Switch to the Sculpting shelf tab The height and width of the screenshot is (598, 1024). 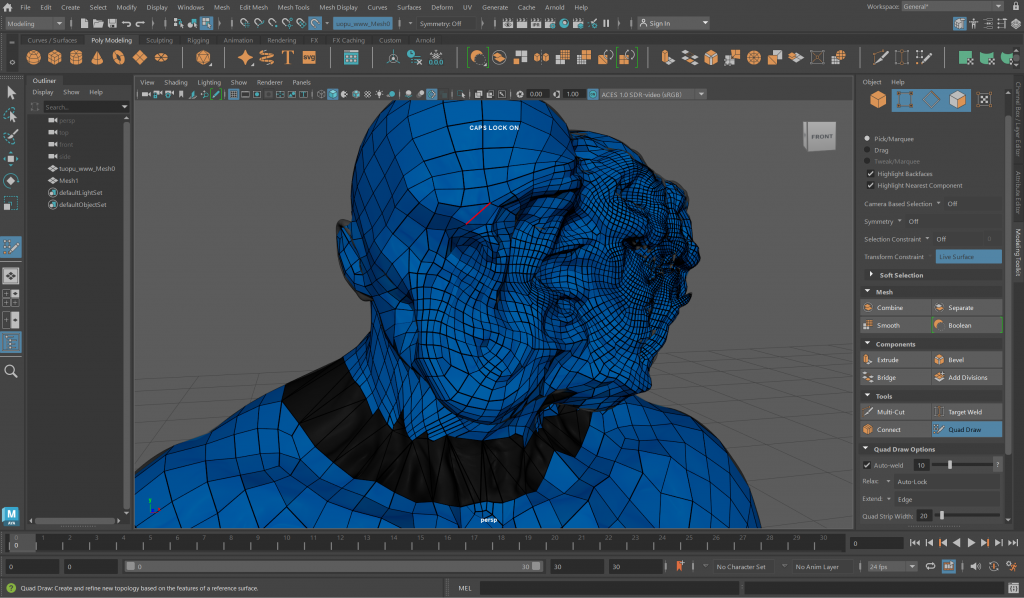pyautogui.click(x=159, y=41)
